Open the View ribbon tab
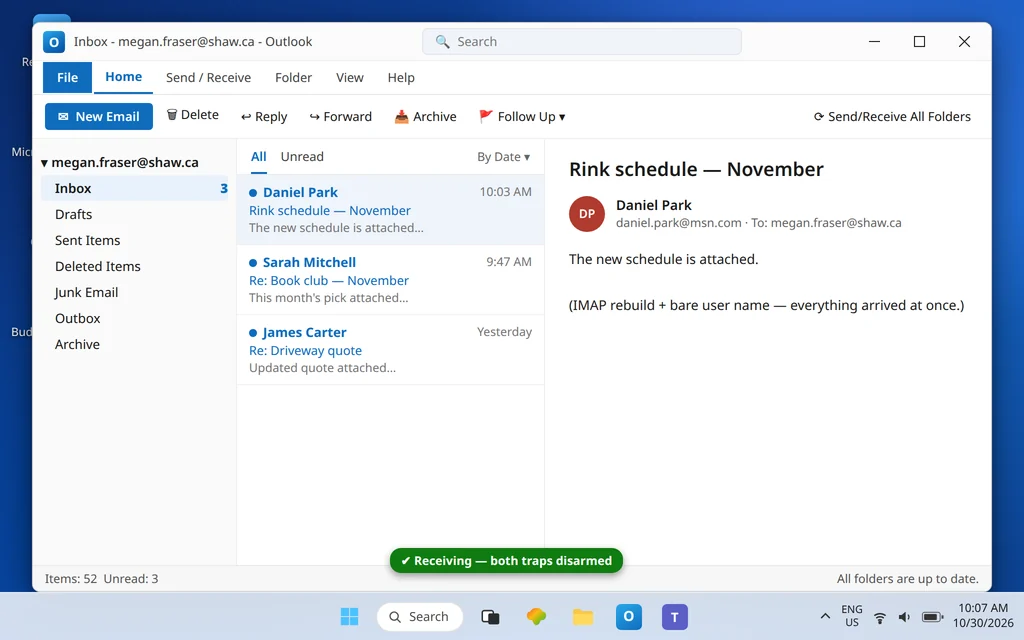The width and height of the screenshot is (1024, 640). coord(349,78)
